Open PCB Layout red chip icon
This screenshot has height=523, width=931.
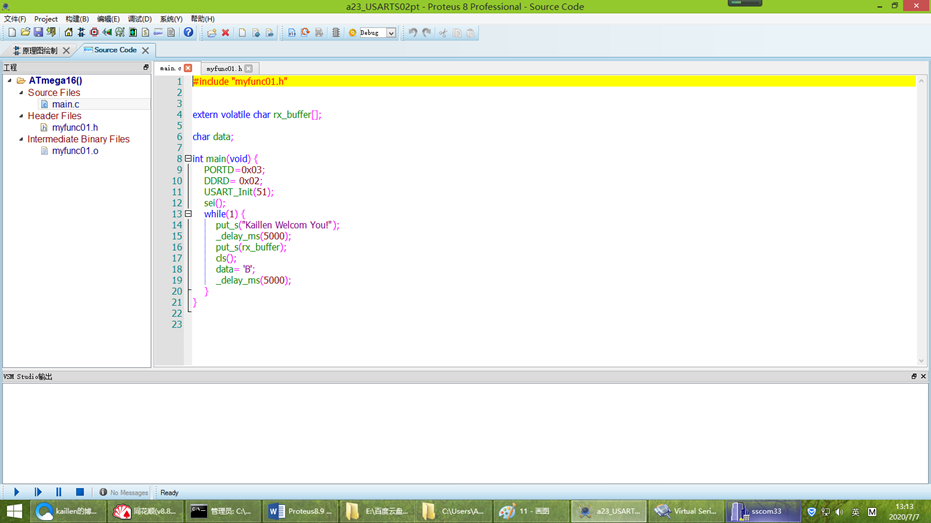[94, 33]
